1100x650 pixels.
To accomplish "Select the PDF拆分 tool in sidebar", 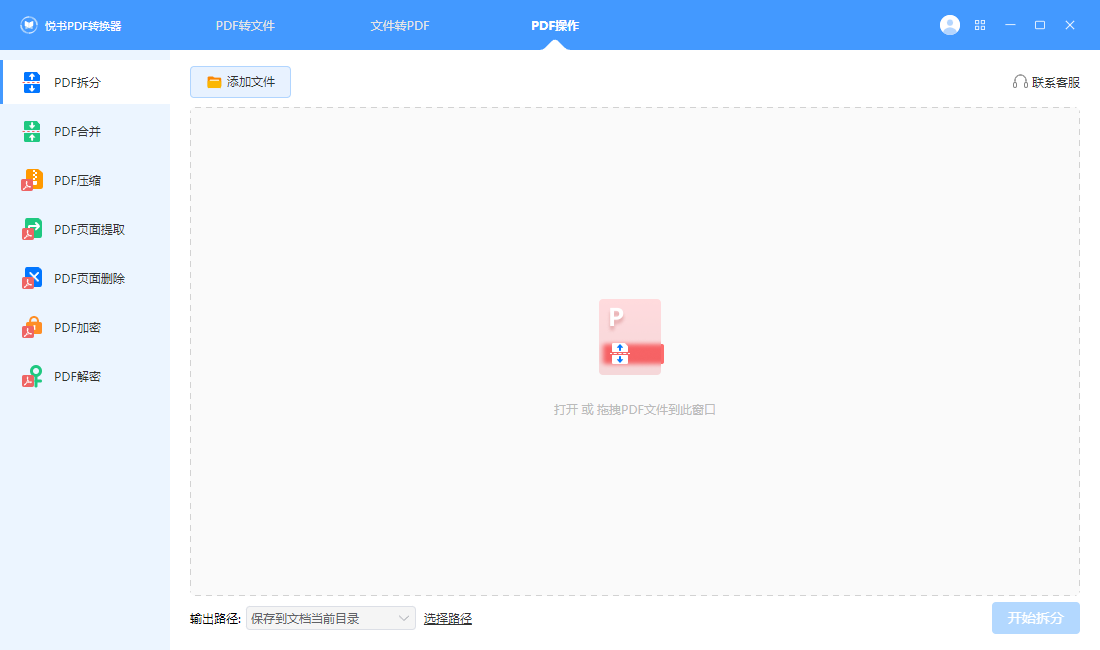I will point(85,82).
